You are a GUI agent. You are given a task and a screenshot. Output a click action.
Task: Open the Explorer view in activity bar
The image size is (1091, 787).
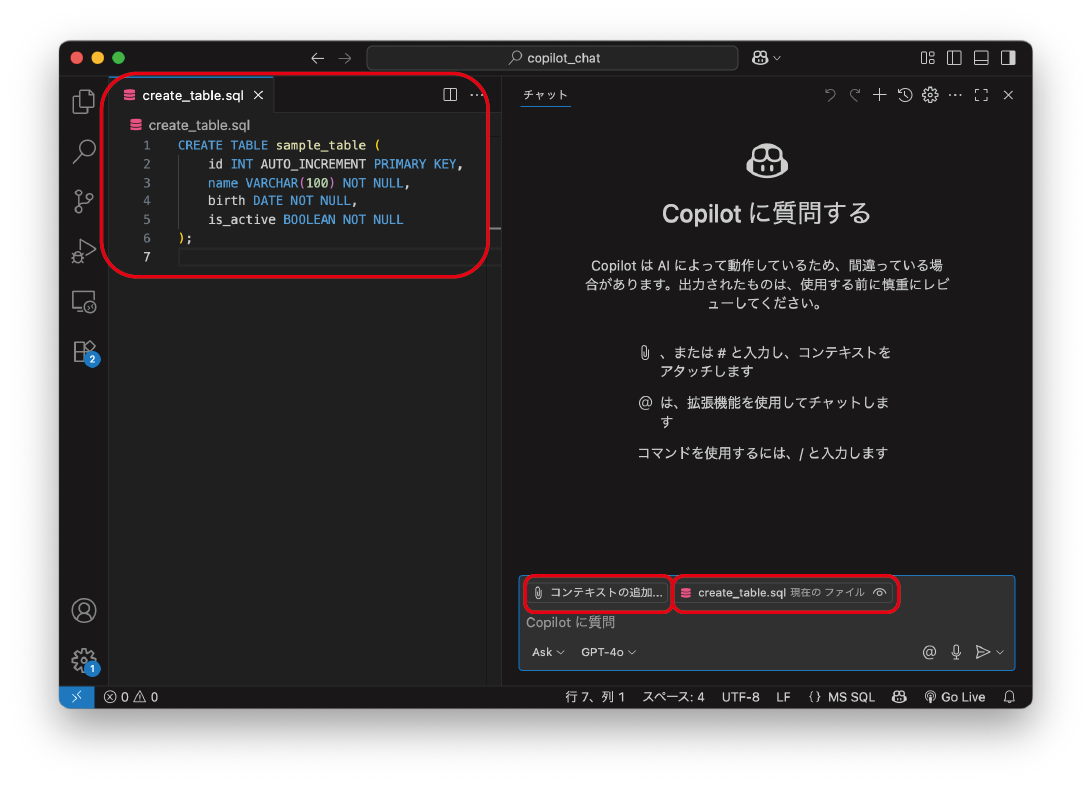tap(83, 102)
